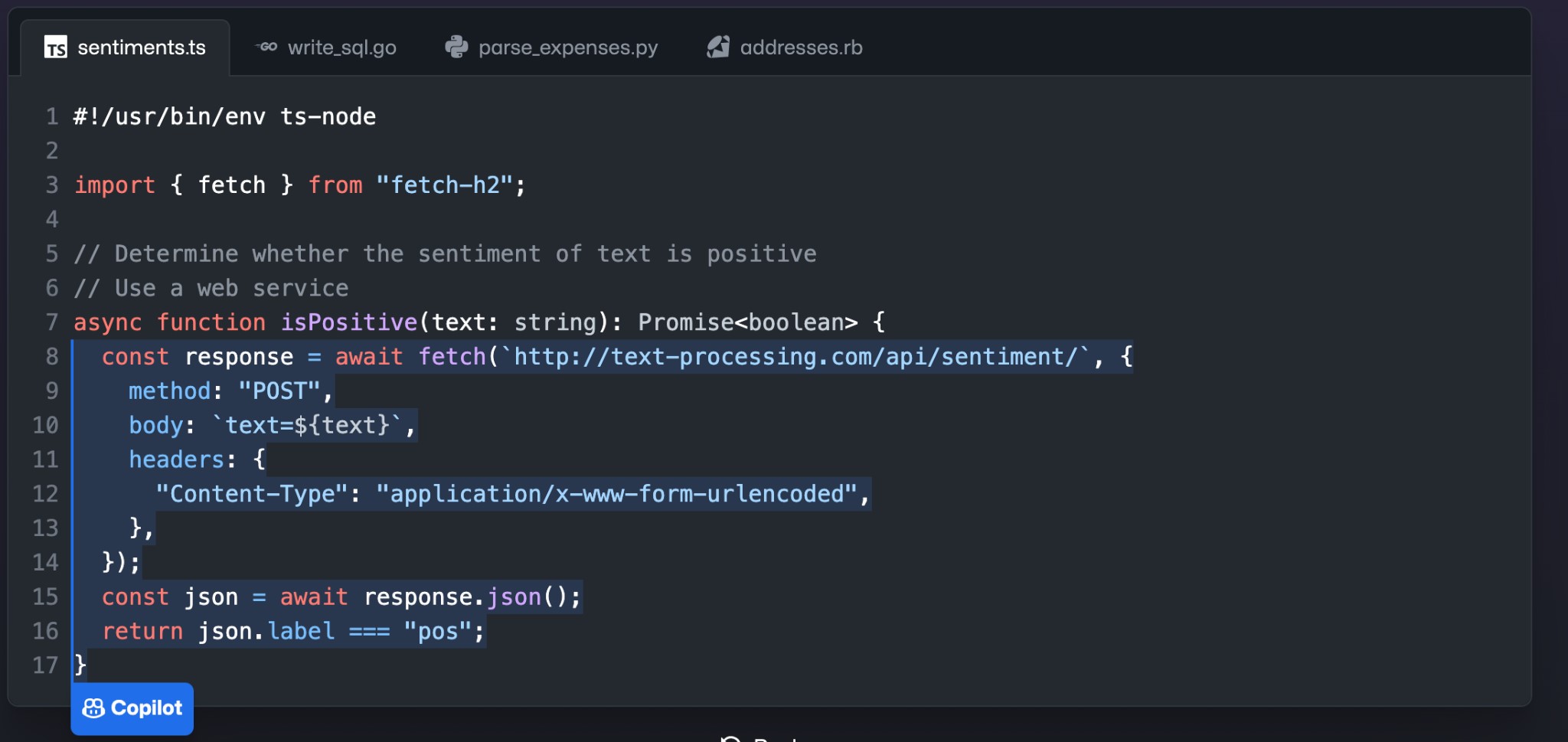Click the shebang line ts-node text

pyautogui.click(x=328, y=116)
